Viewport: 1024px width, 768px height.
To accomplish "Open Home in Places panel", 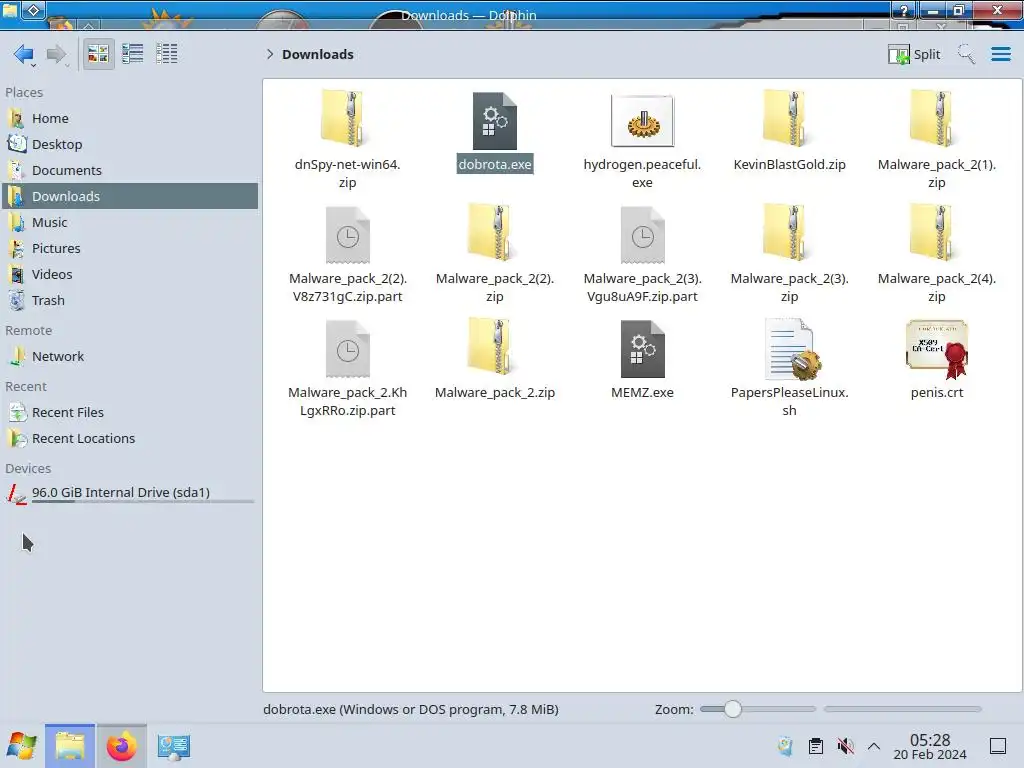I will click(x=130, y=118).
